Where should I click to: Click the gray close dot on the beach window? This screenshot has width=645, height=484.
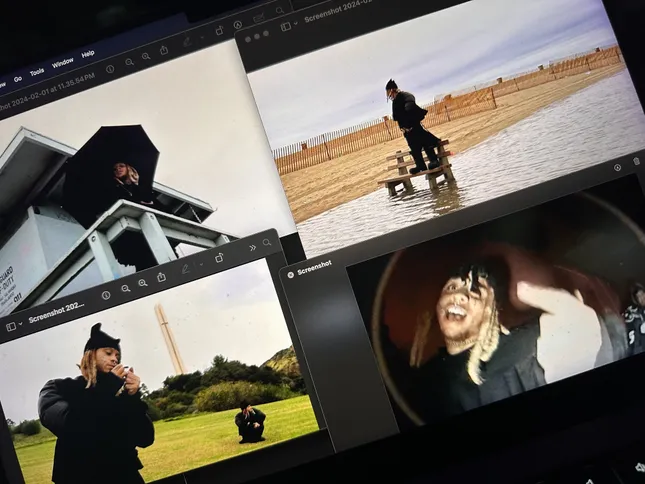[x=248, y=39]
